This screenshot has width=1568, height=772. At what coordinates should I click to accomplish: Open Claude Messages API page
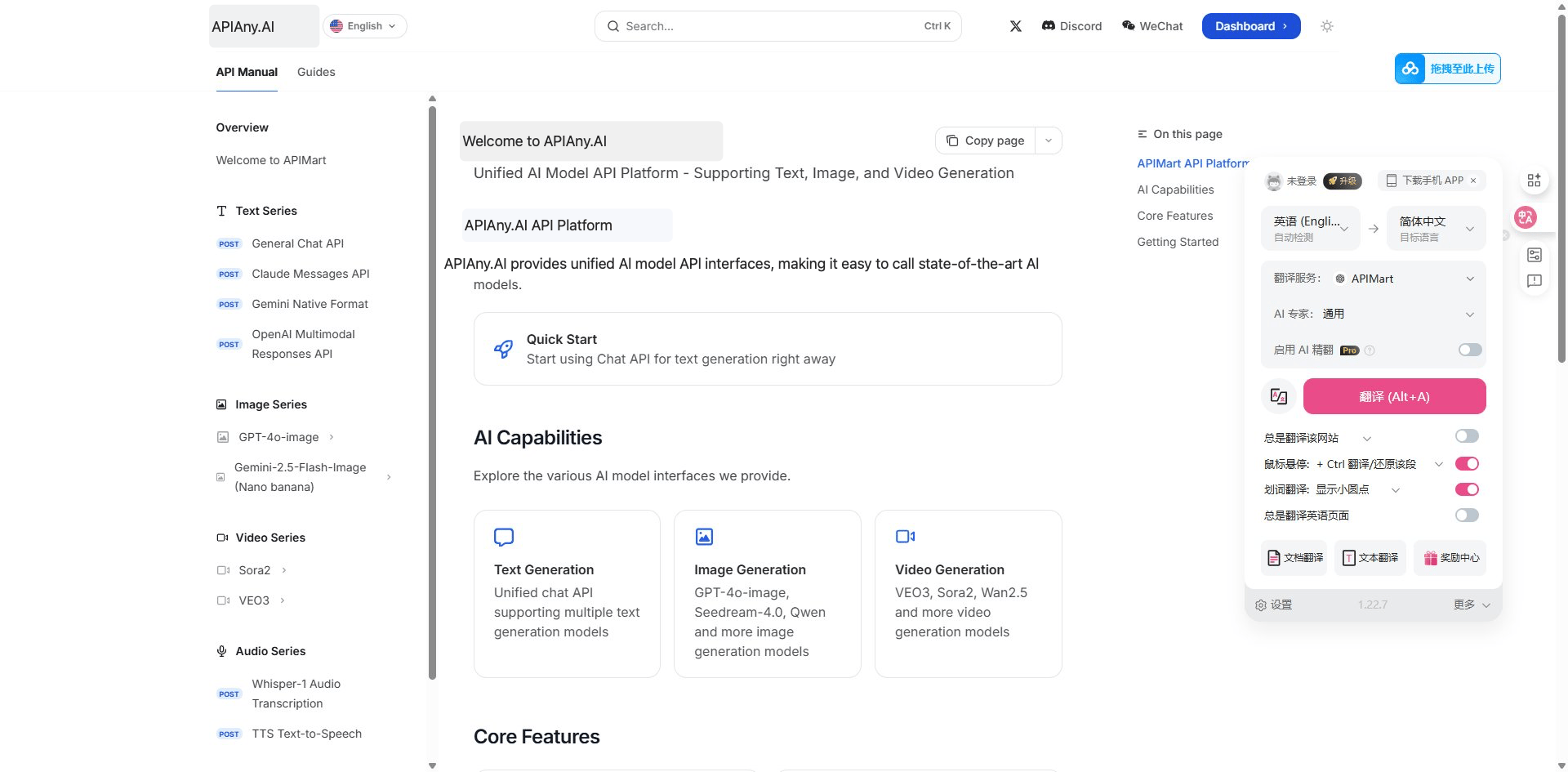point(310,274)
